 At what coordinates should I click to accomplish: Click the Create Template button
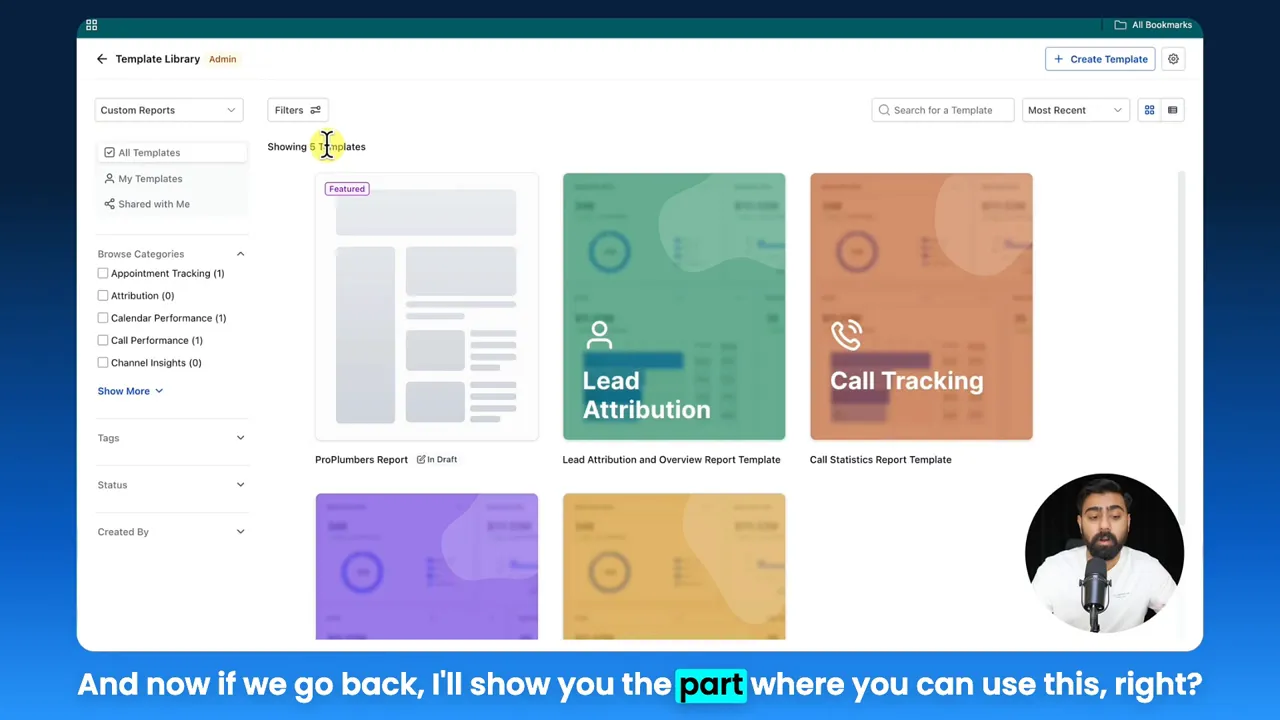[1100, 59]
